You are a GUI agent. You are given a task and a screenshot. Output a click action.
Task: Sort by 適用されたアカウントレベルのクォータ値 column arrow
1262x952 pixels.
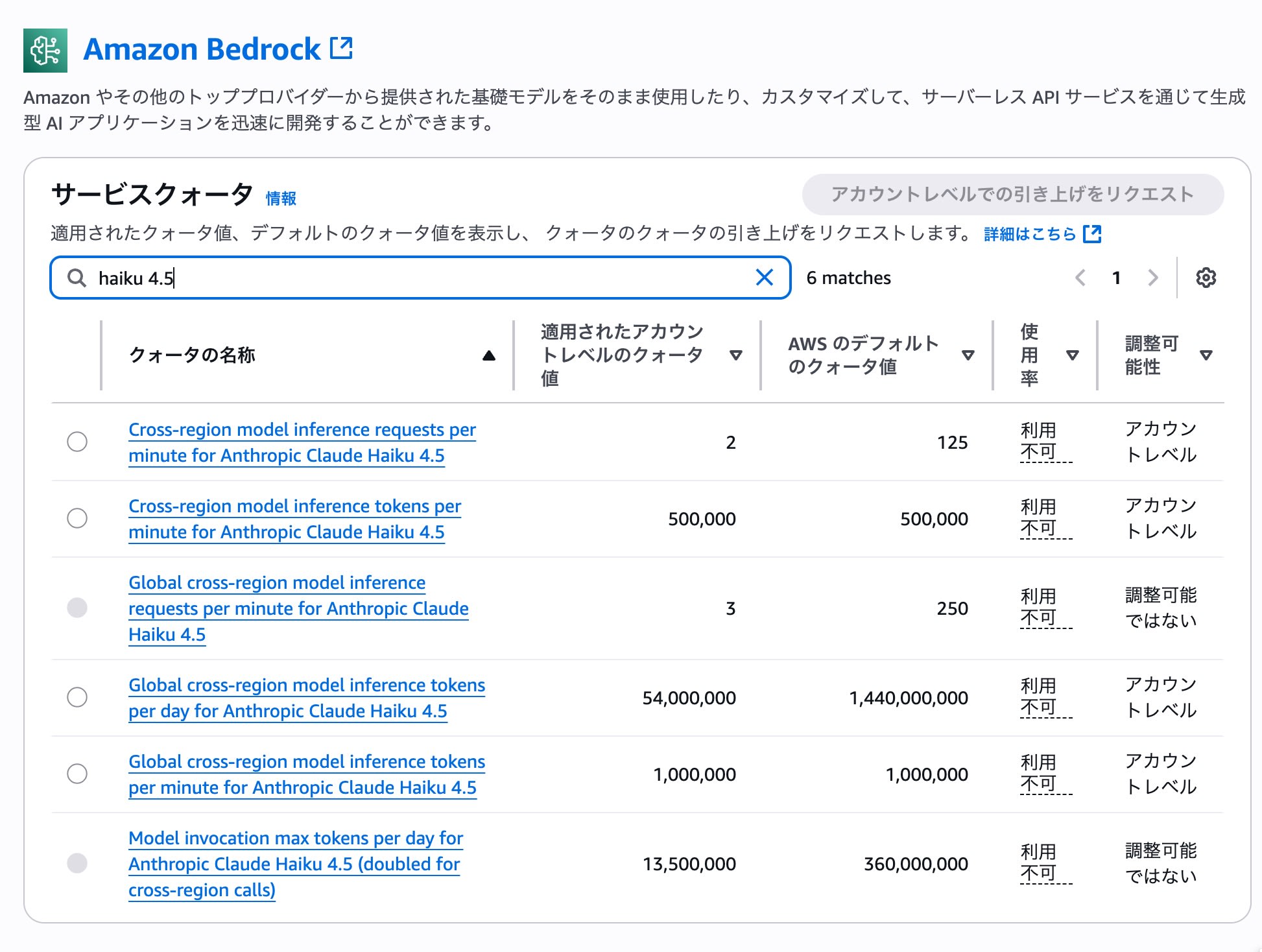click(736, 355)
